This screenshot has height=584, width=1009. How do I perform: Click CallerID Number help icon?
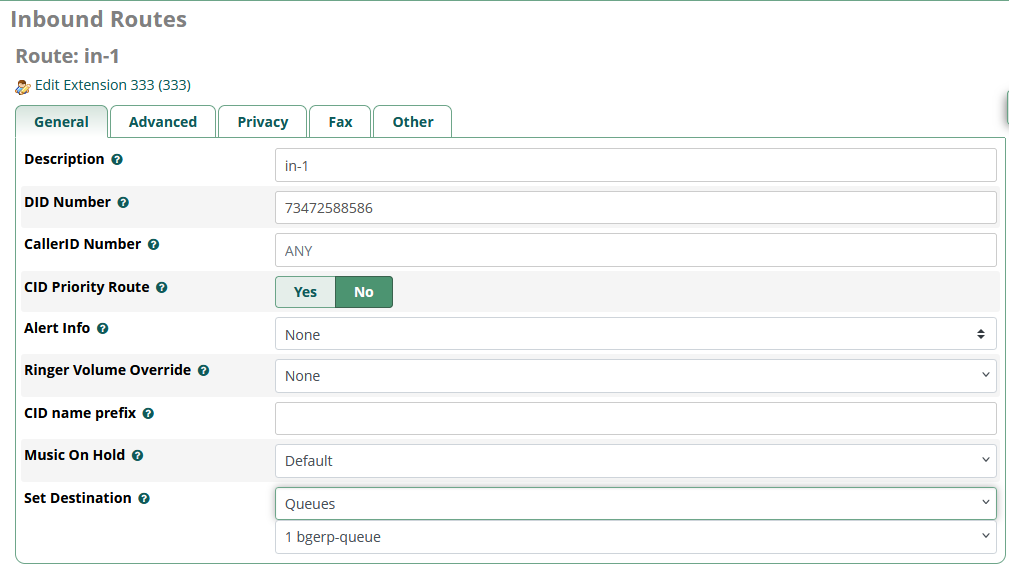tap(153, 245)
